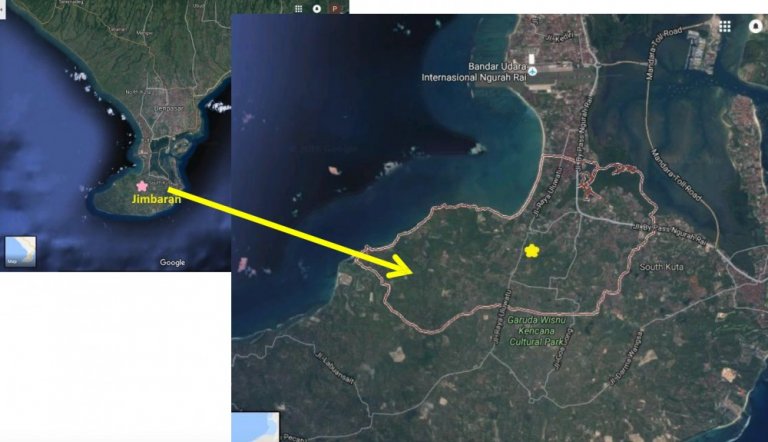Click the red profile avatar on the small map
This screenshot has height=442, width=768.
click(335, 8)
